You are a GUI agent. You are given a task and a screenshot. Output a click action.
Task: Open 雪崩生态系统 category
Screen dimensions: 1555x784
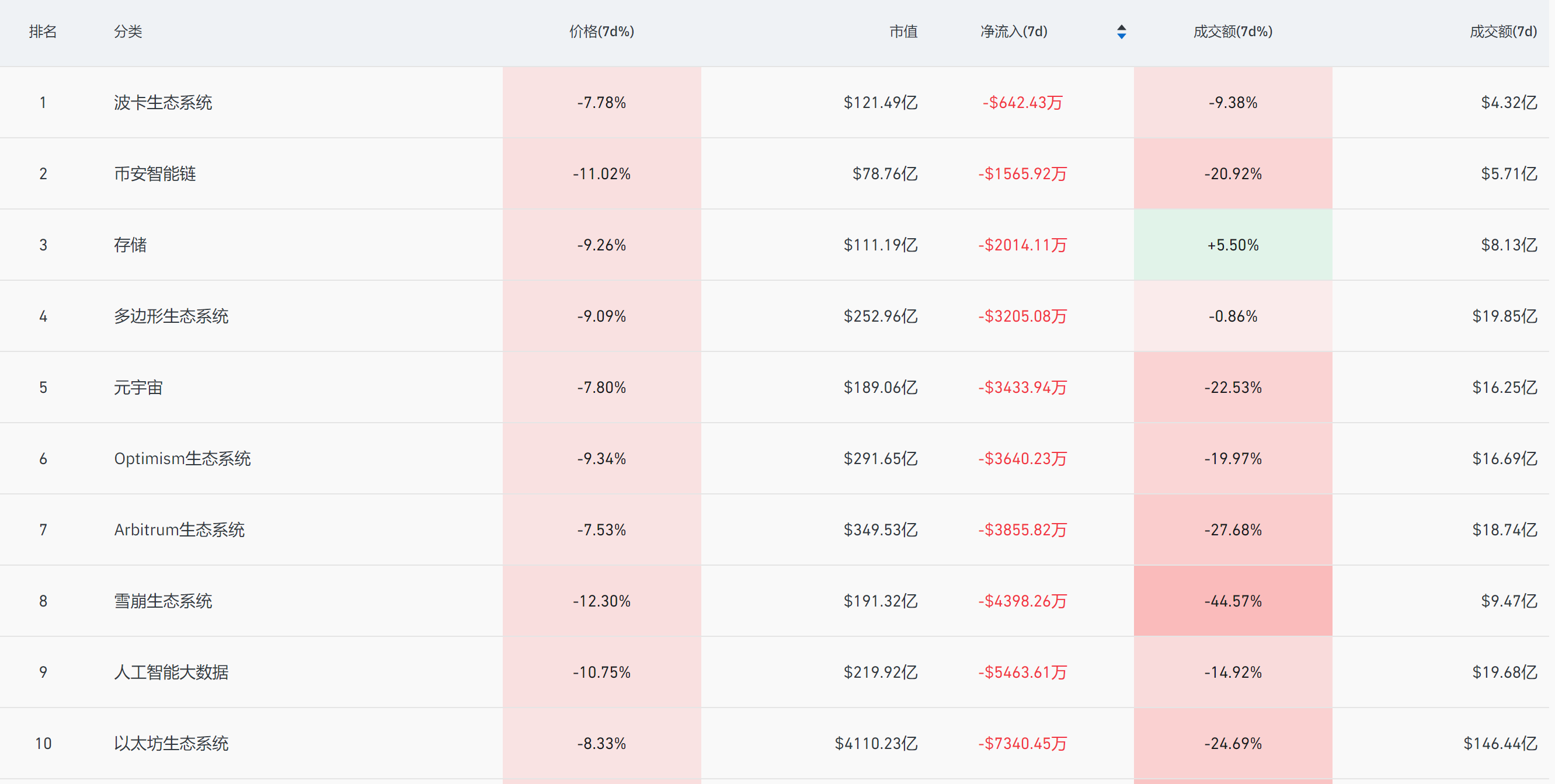pos(163,601)
